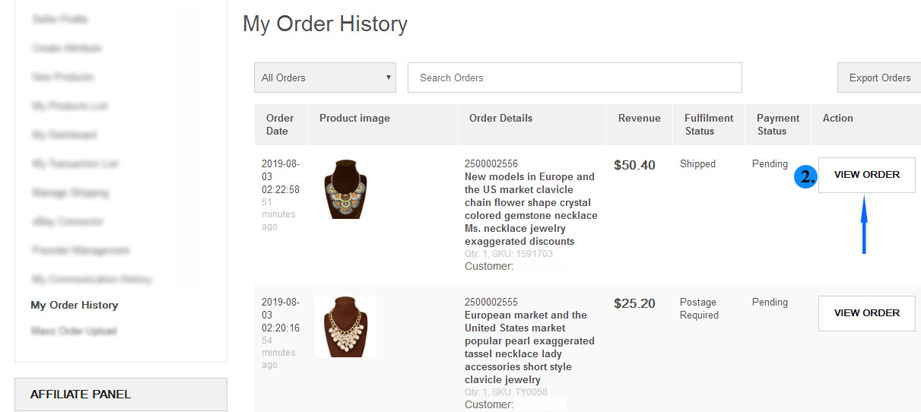921x412 pixels.
Task: Click the Search Orders input field
Action: (x=574, y=78)
